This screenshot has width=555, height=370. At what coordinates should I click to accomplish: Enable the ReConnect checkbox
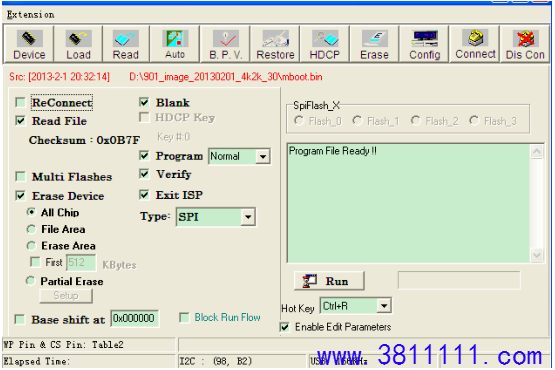(x=21, y=103)
